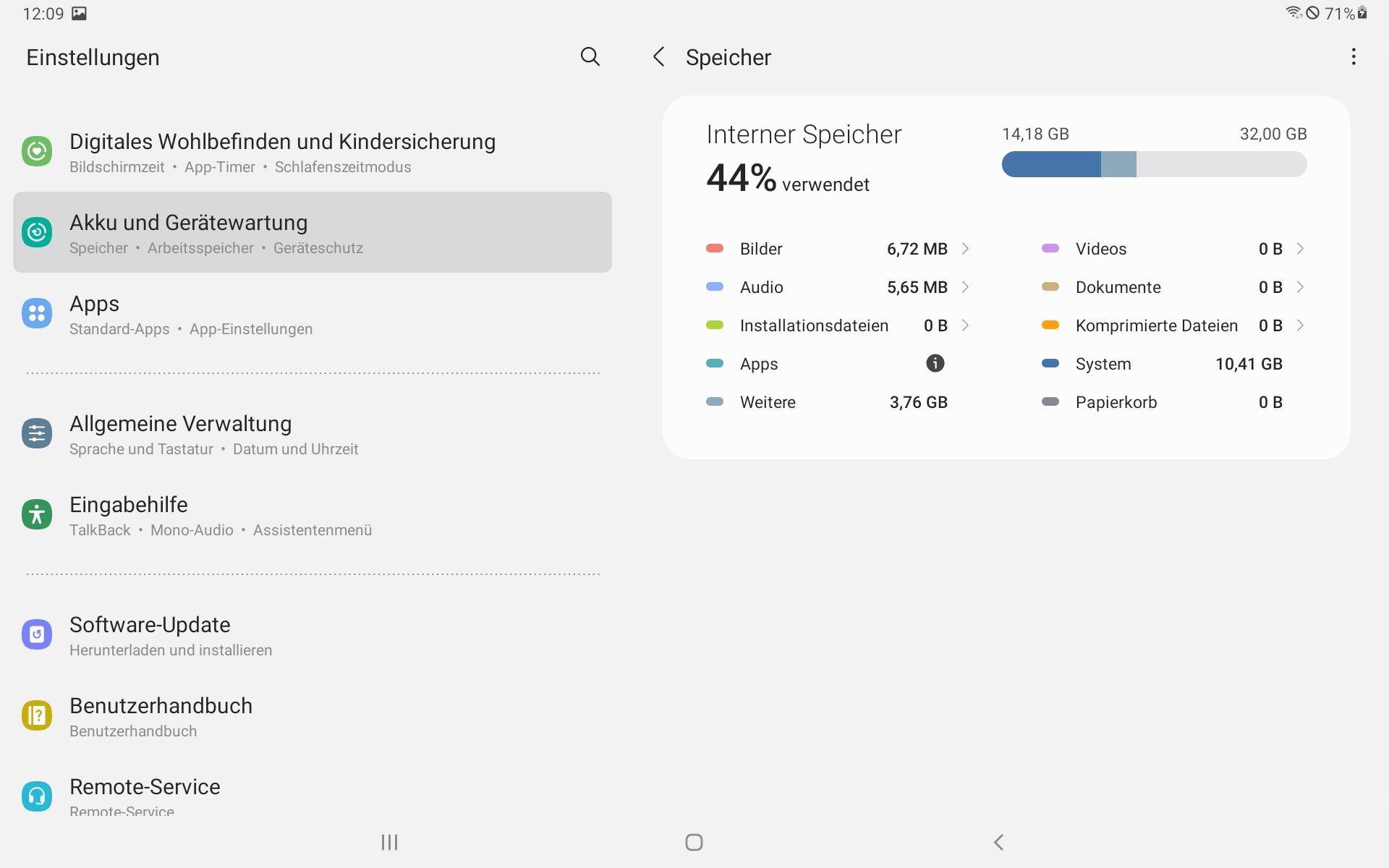Open the three-dot overflow menu
The image size is (1389, 868).
1354,56
